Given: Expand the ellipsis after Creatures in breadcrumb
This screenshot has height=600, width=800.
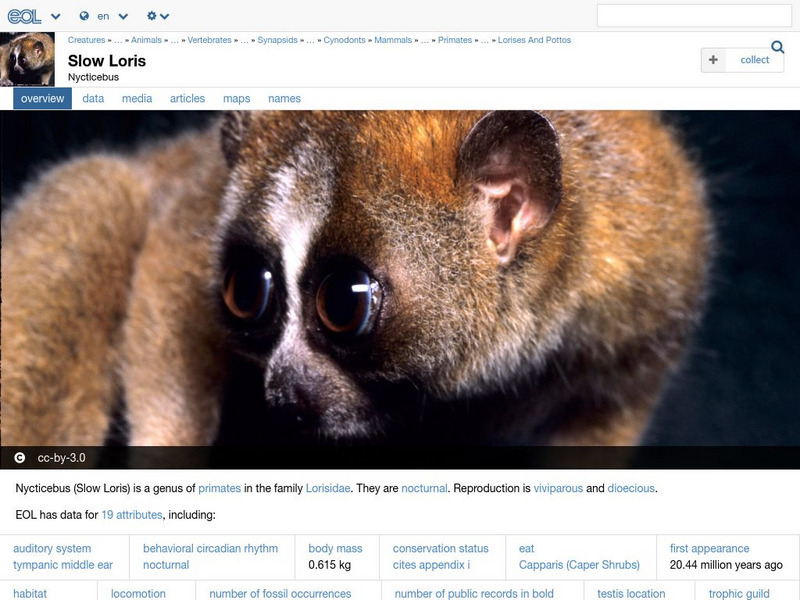Looking at the screenshot, I should point(118,42).
